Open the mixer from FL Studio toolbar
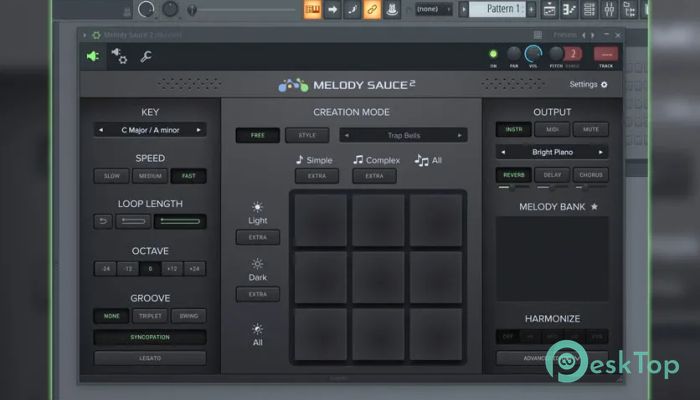Image resolution: width=700 pixels, height=400 pixels. pos(609,9)
